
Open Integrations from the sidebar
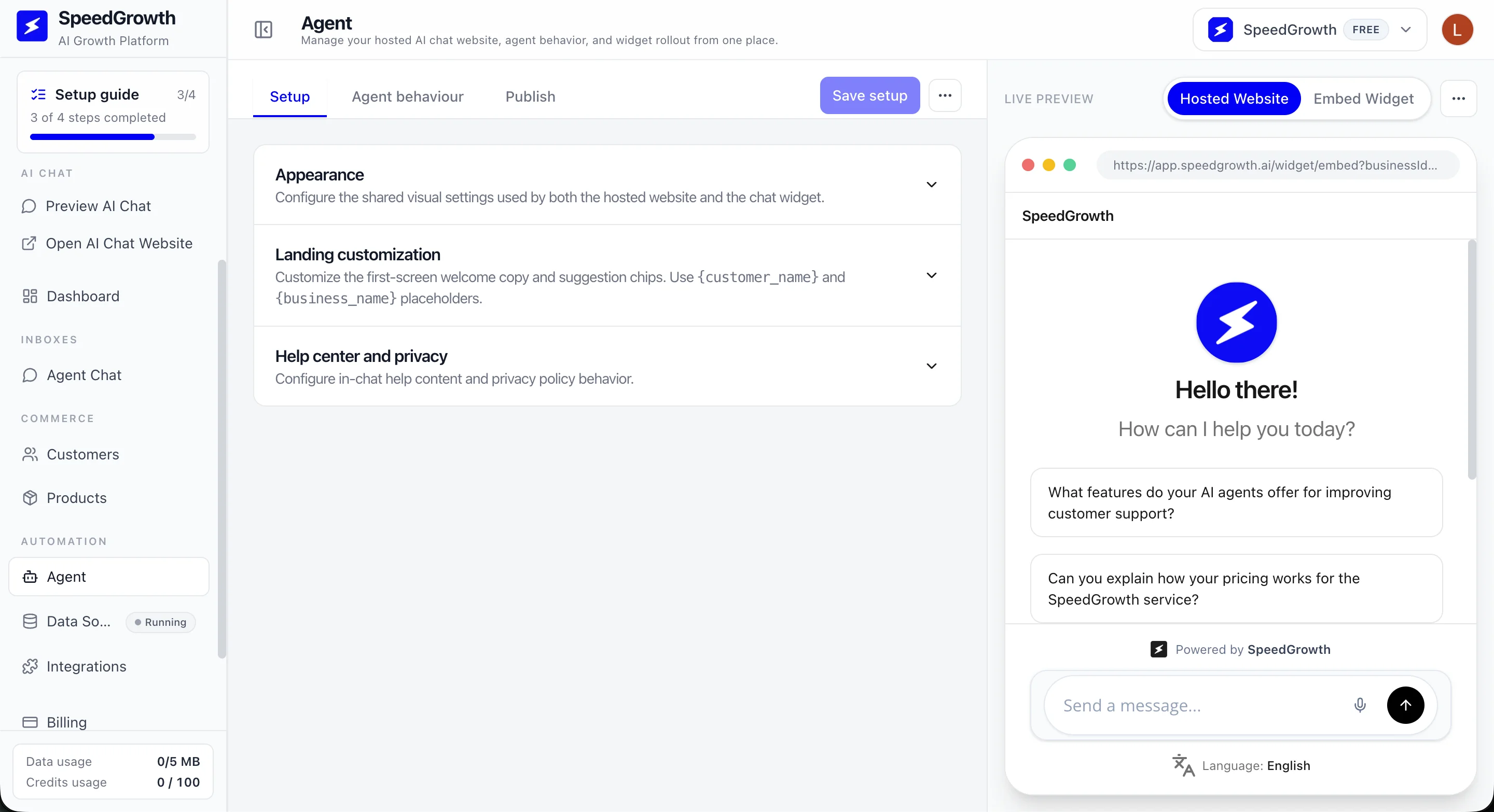coord(86,666)
